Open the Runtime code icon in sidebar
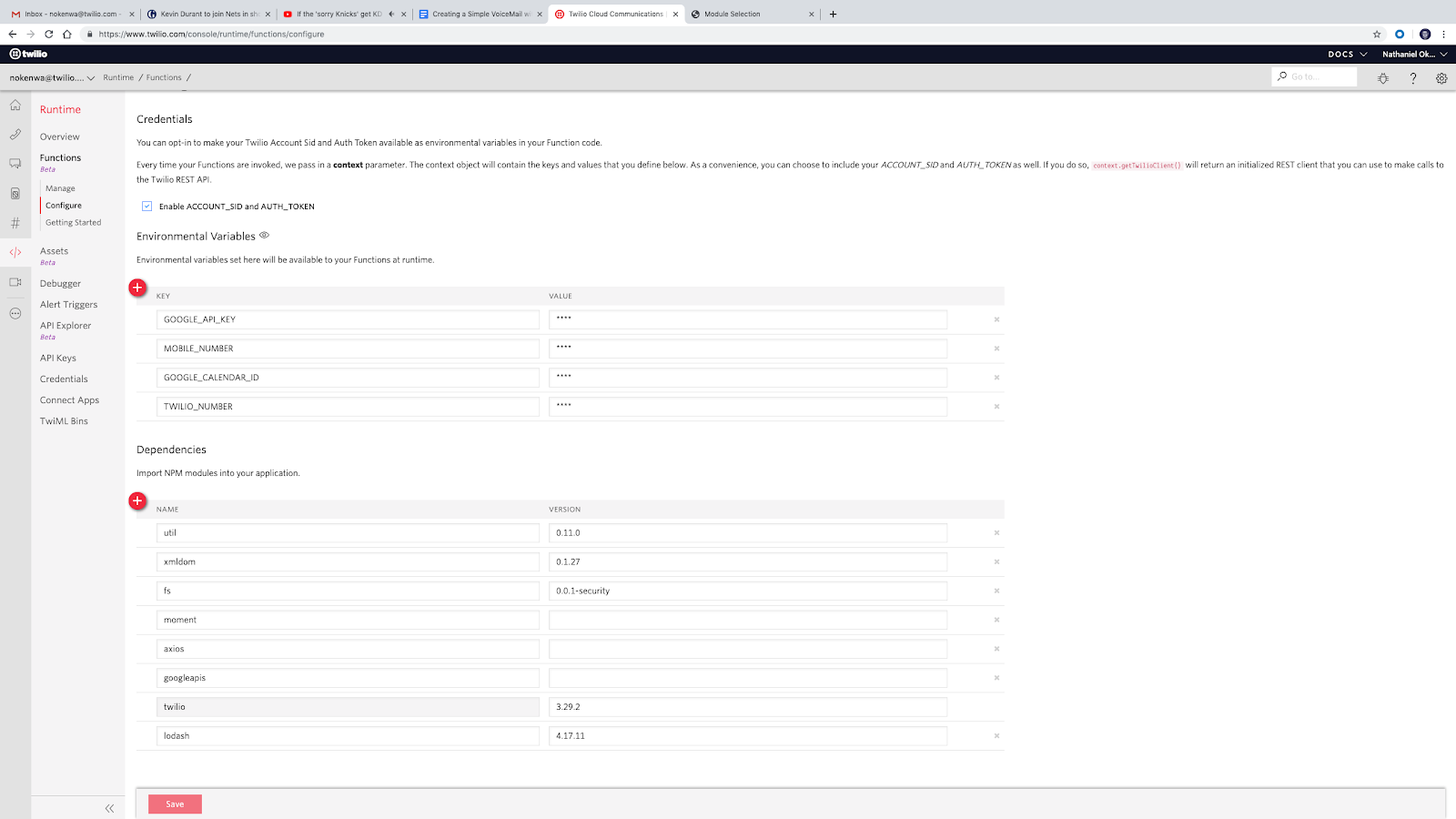 15,252
